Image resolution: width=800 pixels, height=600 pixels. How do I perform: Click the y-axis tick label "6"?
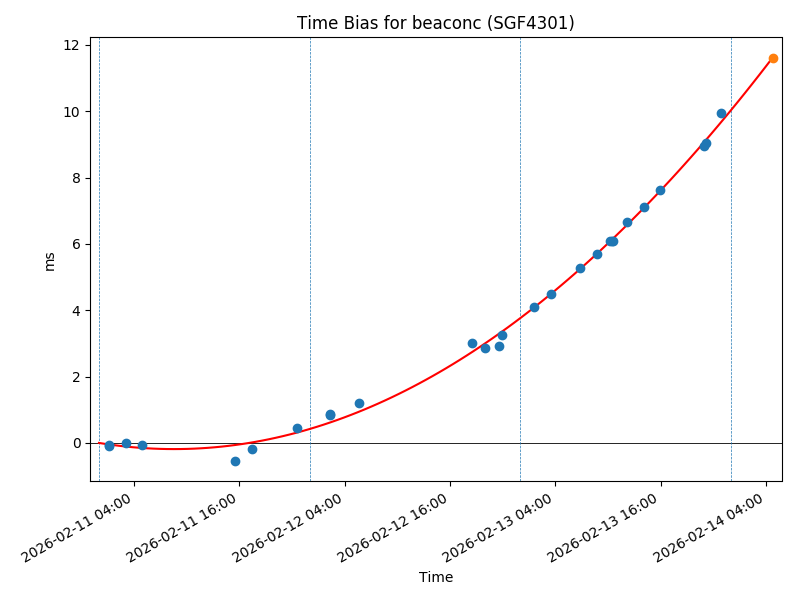[76, 244]
